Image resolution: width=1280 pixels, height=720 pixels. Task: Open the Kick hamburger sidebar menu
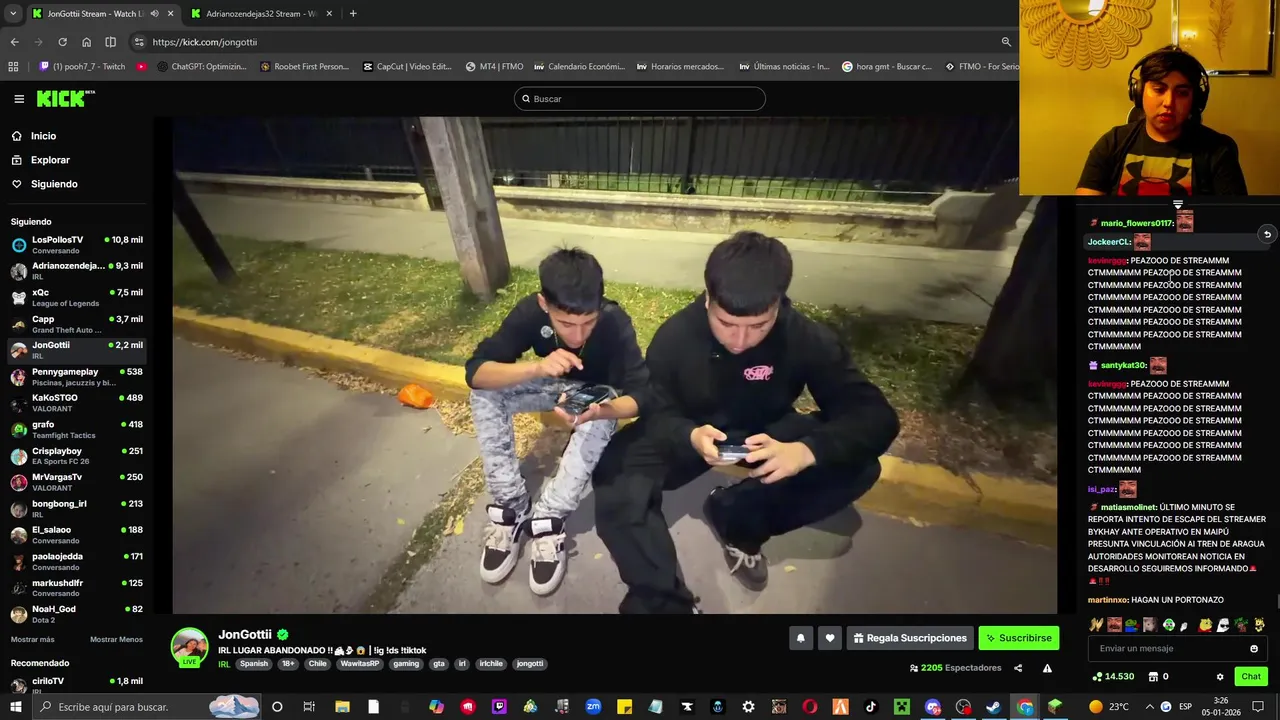coord(19,99)
